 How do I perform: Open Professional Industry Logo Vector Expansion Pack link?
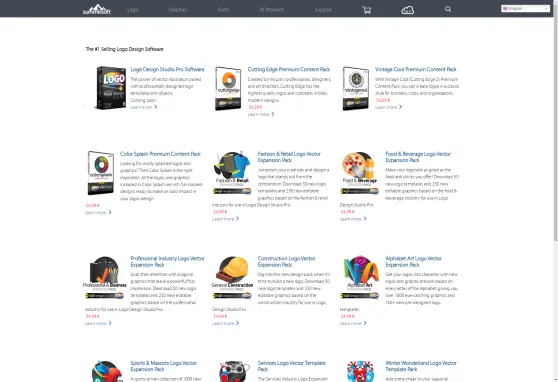tap(167, 262)
